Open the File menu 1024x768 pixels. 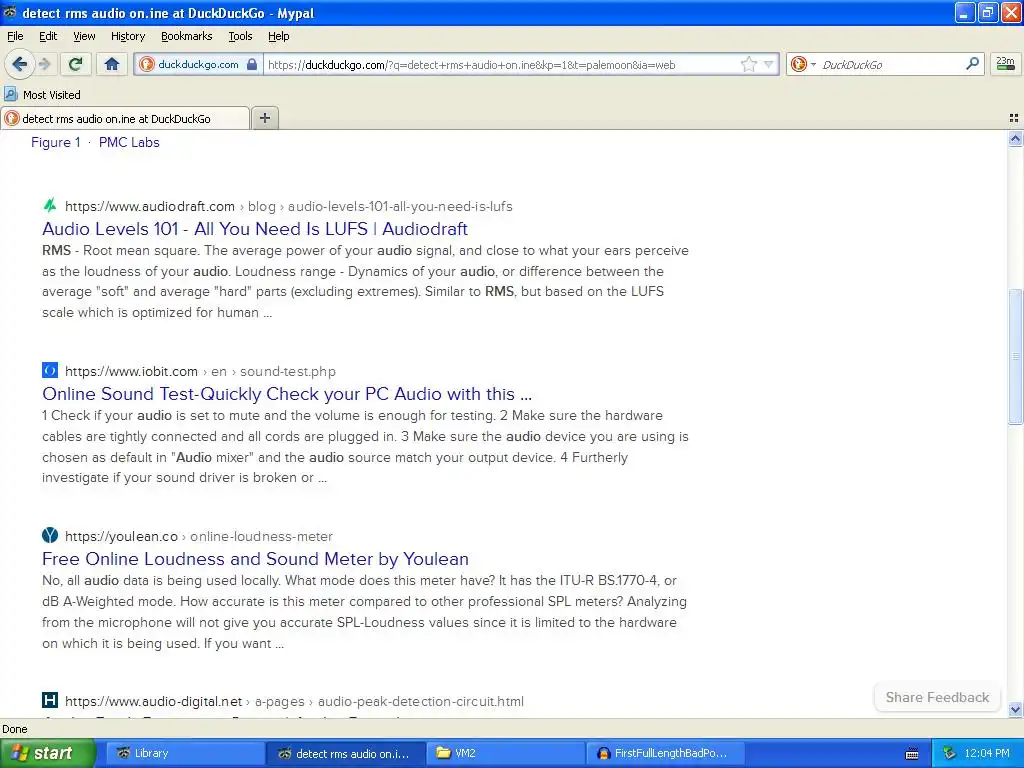[x=15, y=36]
